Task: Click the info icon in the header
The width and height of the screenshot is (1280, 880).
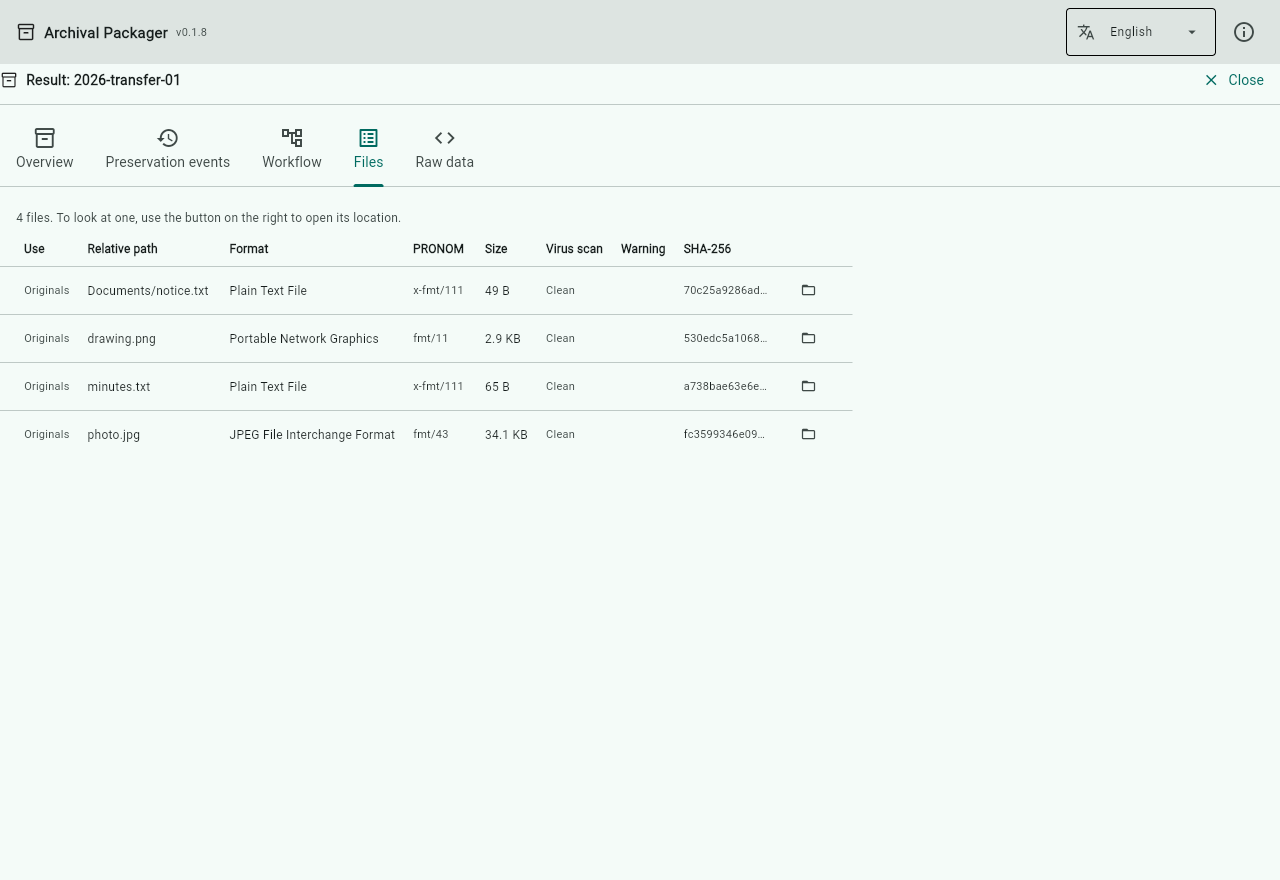Action: [x=1244, y=32]
